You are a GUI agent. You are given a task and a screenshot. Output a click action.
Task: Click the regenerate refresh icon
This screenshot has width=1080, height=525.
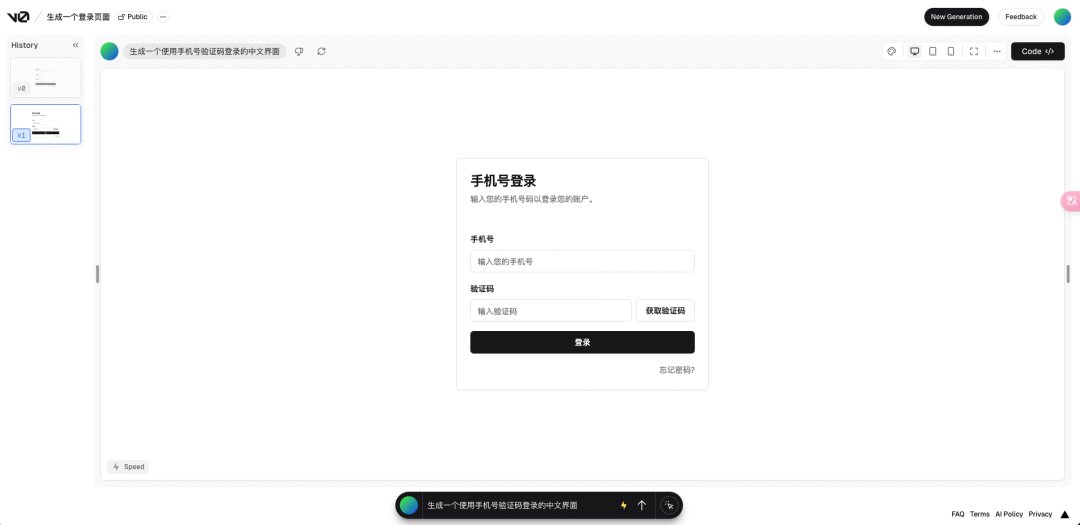click(321, 52)
